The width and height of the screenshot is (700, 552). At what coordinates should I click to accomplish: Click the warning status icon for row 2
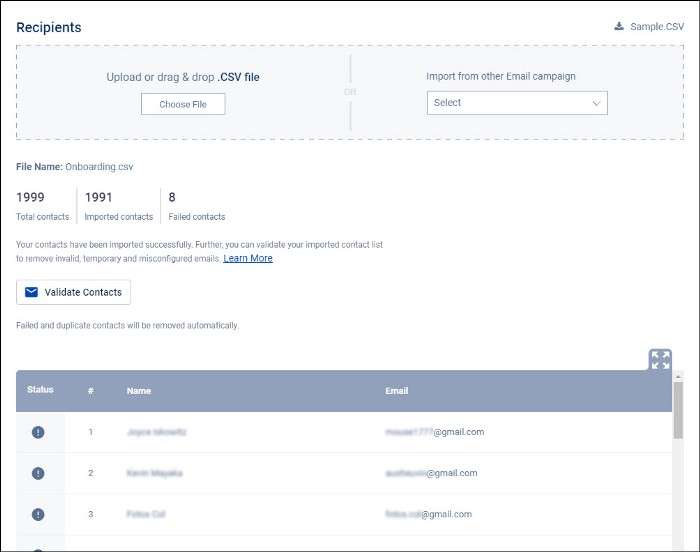pyautogui.click(x=38, y=473)
